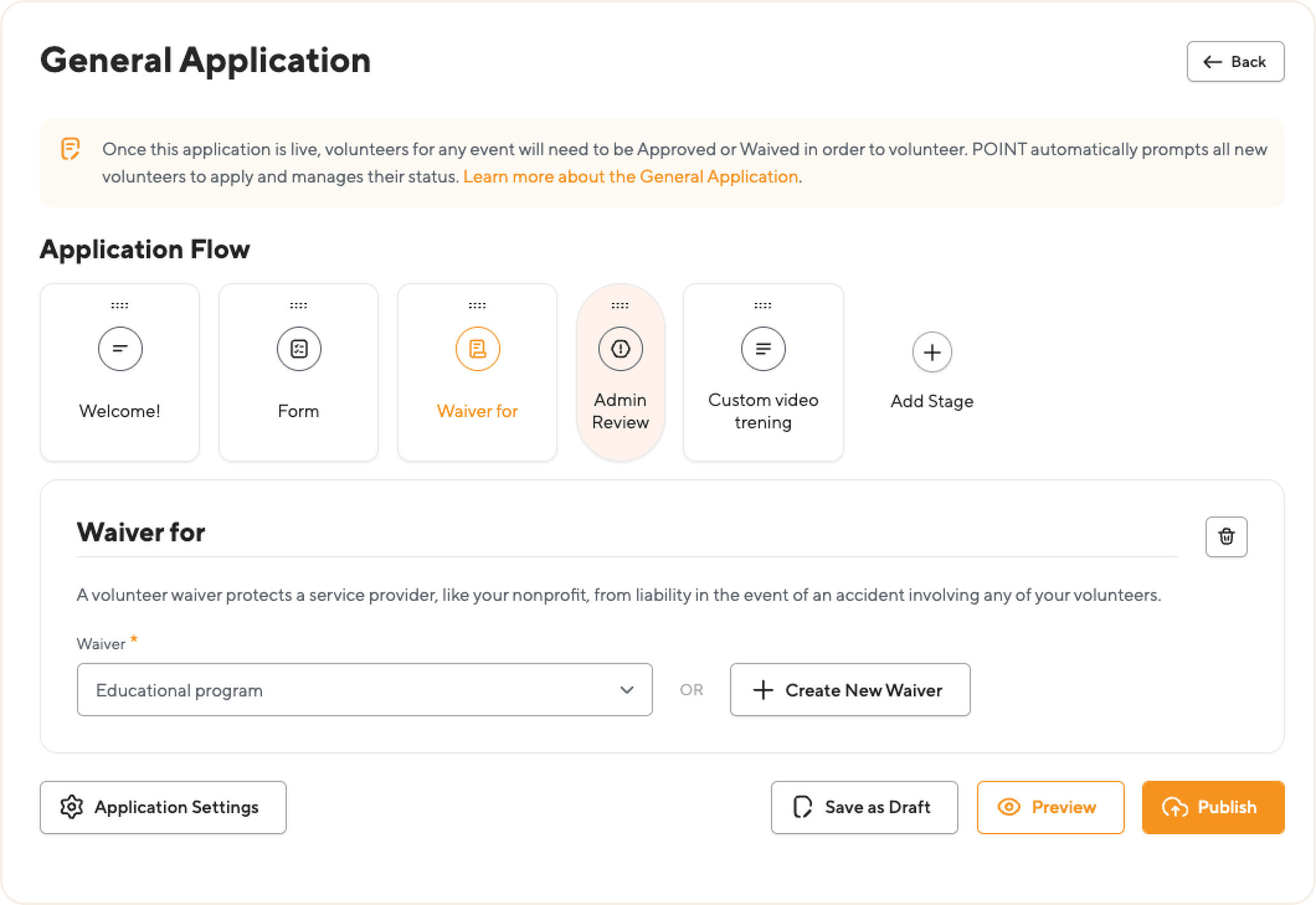Open the Custom video trening stage icon
This screenshot has height=905, width=1316.
[x=763, y=349]
